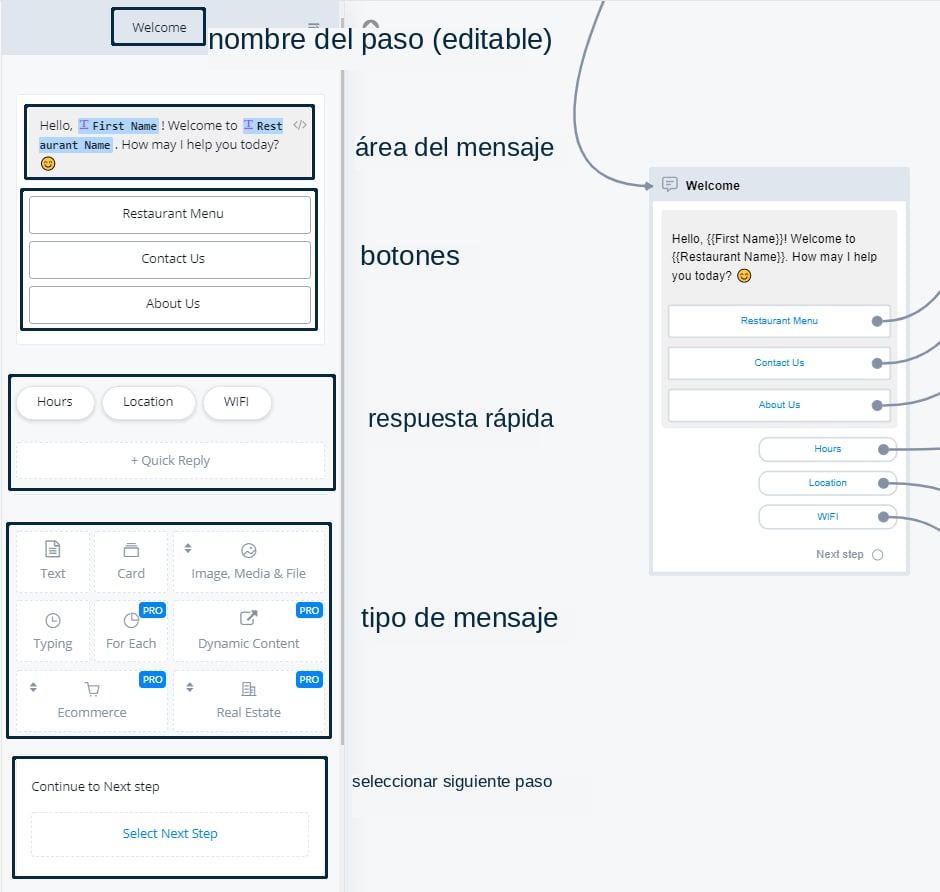Expand Image, Media & File options arrow

pyautogui.click(x=188, y=548)
